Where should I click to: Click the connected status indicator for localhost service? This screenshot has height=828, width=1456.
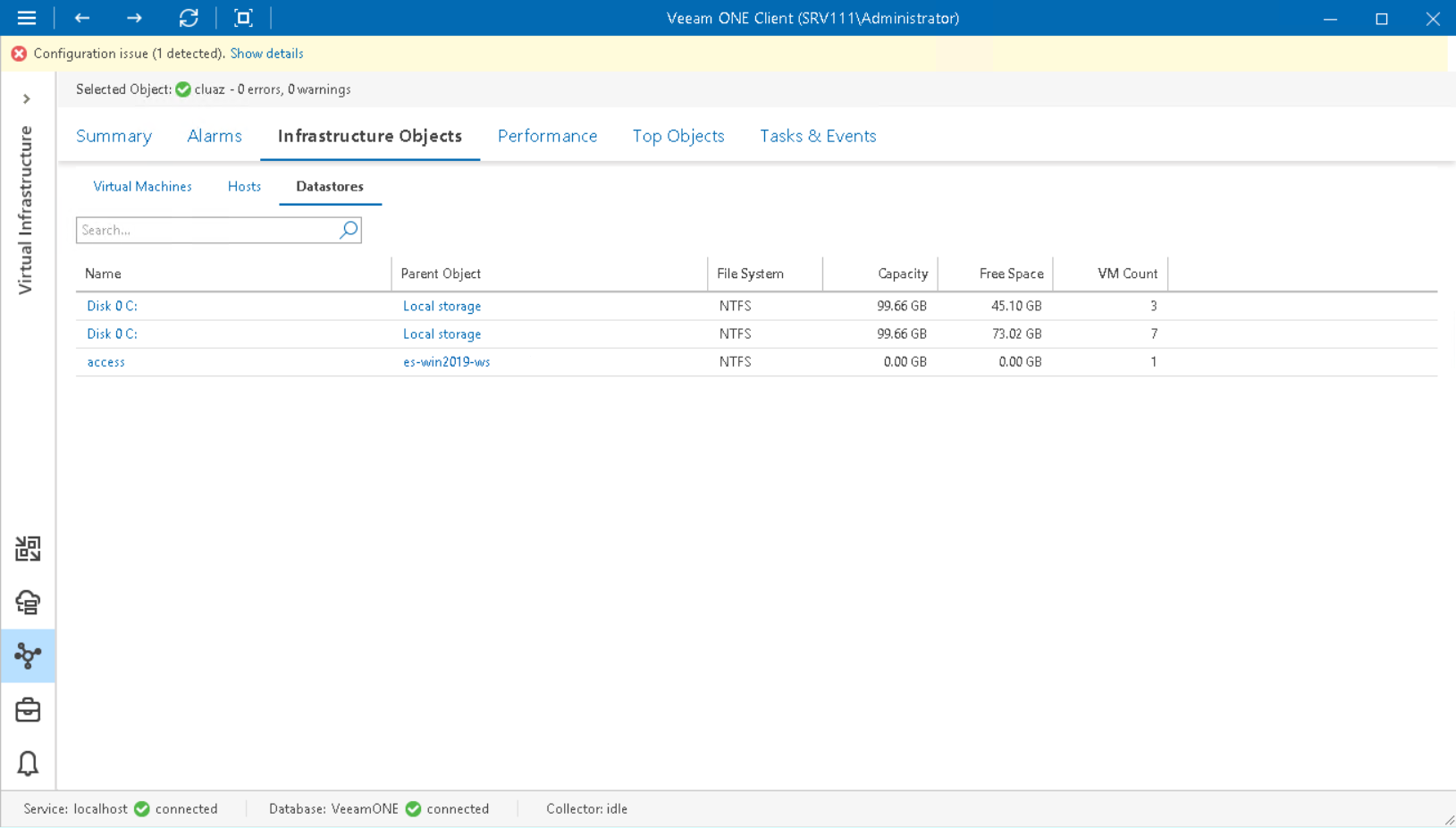point(141,808)
